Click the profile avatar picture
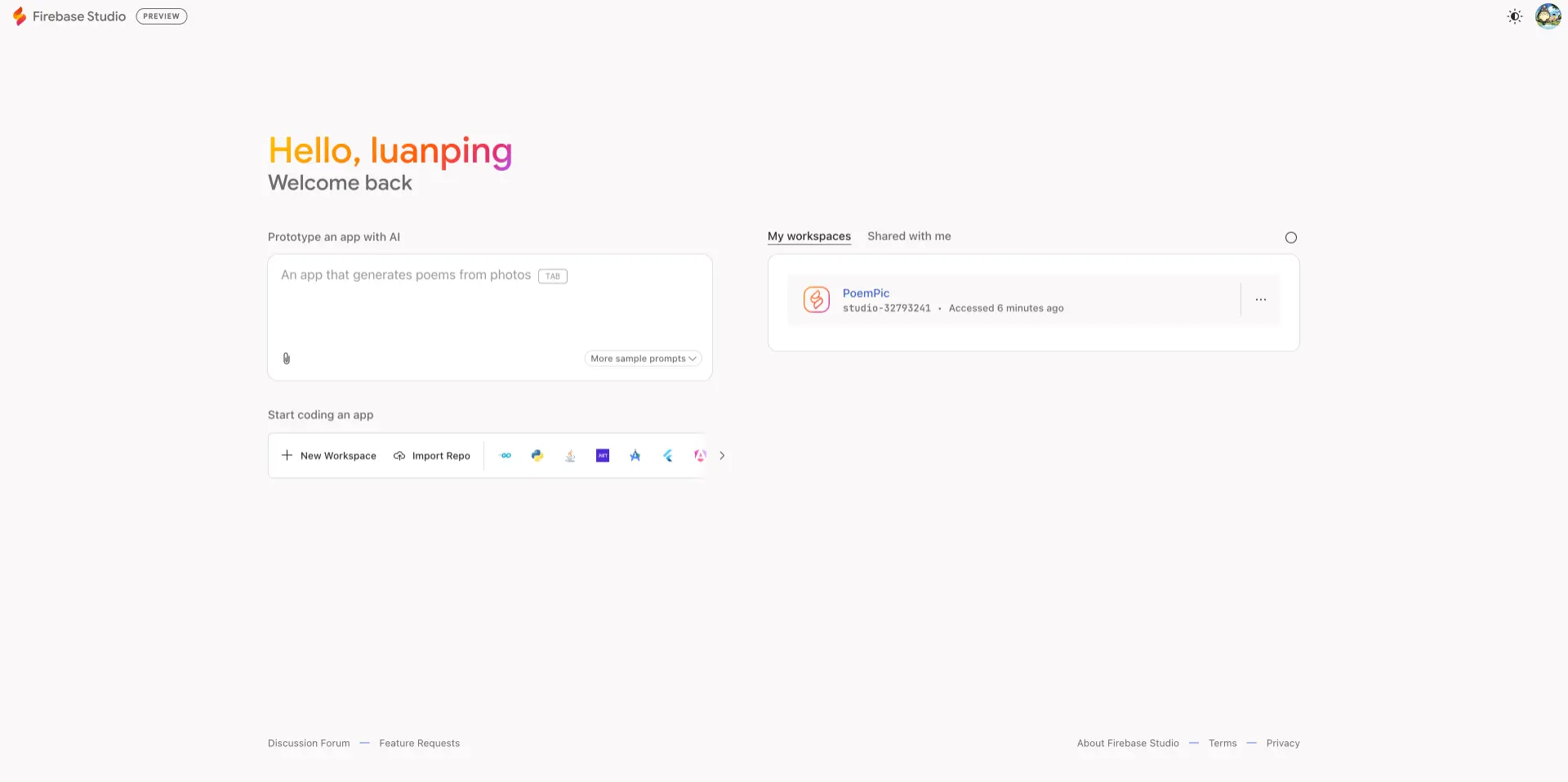The width and height of the screenshot is (1568, 782). point(1548,16)
